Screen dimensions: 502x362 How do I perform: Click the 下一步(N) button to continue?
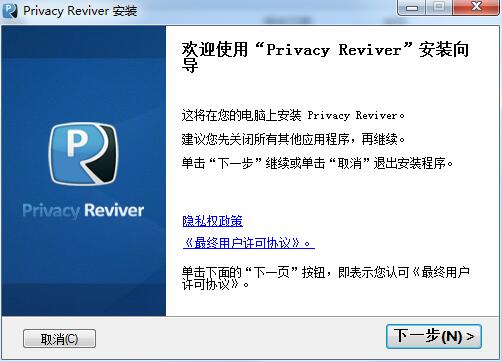[x=434, y=336]
